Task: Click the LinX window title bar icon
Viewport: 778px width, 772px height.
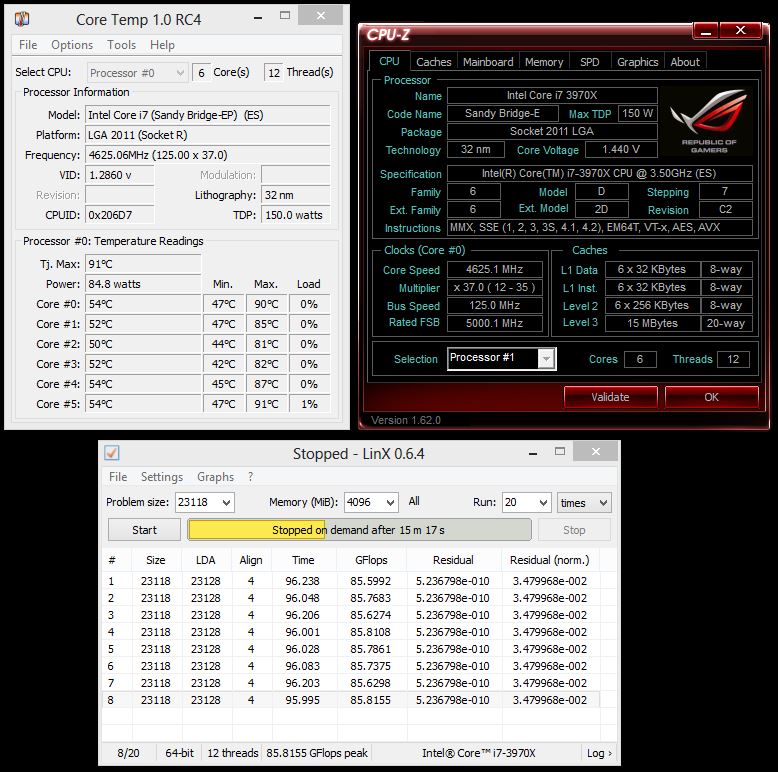Action: 112,453
